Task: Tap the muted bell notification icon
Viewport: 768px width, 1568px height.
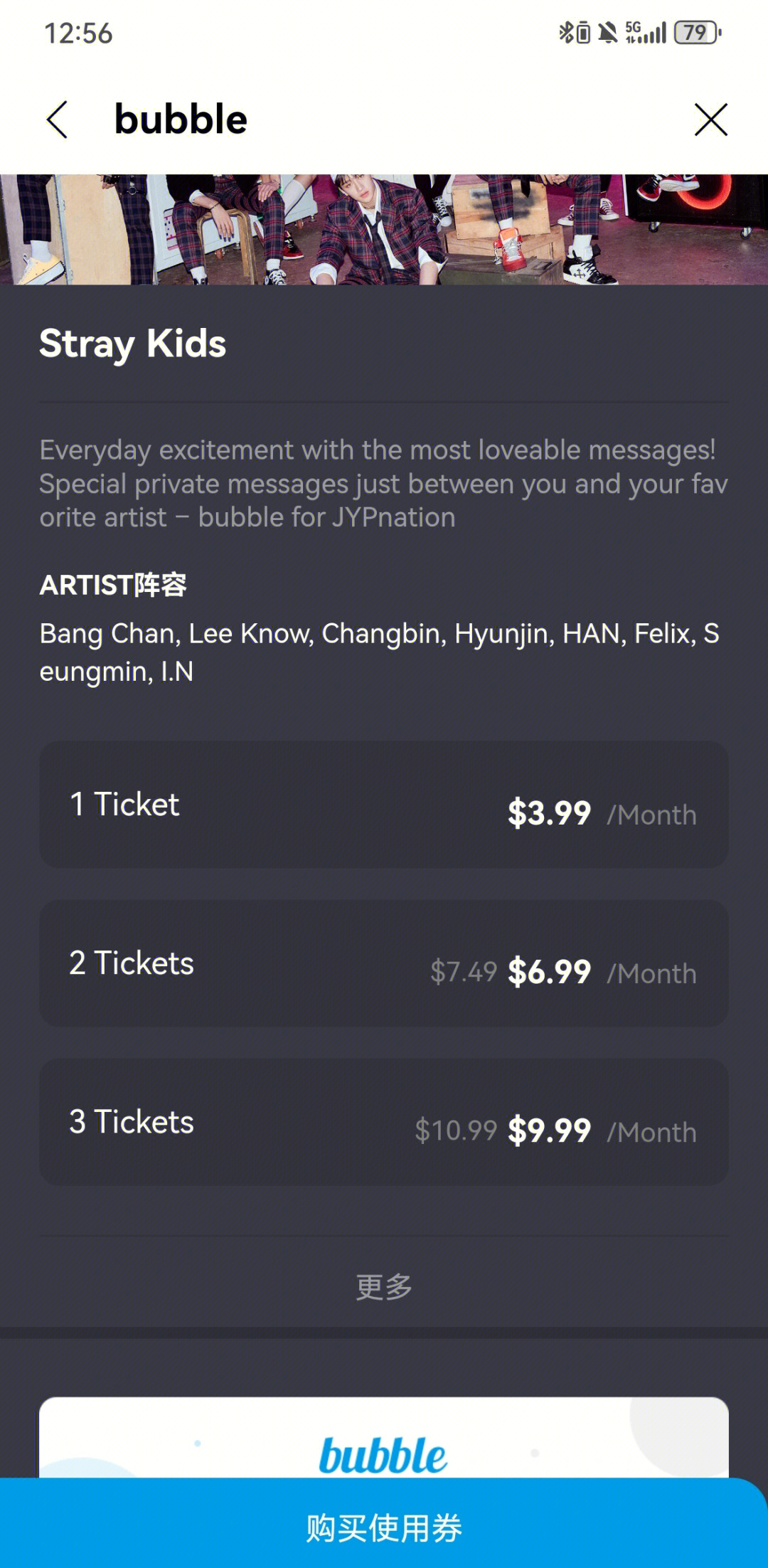Action: point(608,33)
